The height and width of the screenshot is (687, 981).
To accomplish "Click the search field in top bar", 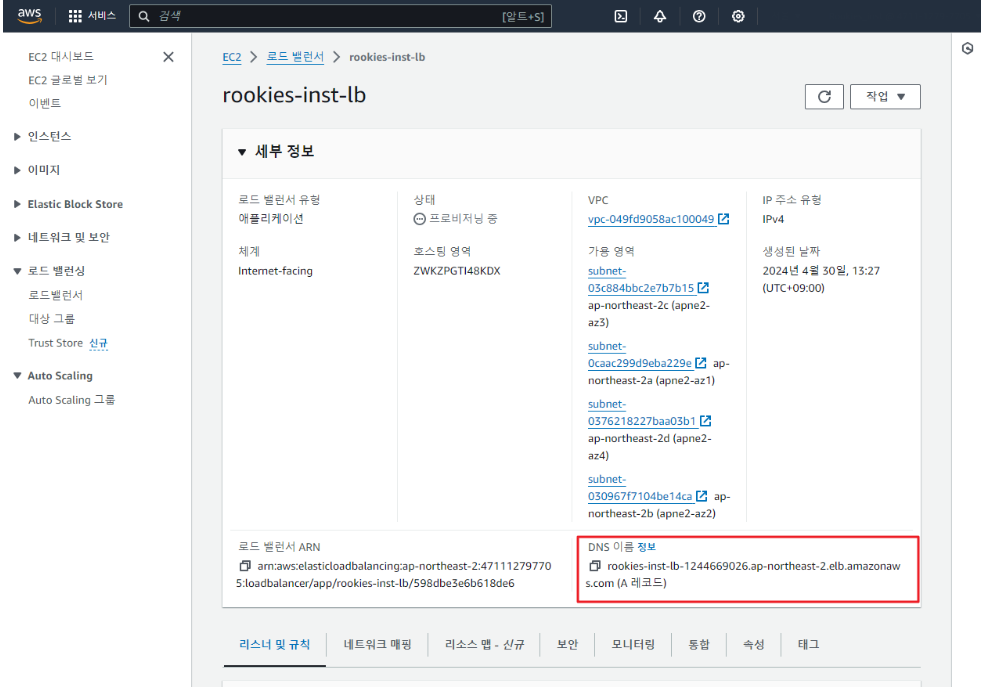I will click(x=340, y=16).
